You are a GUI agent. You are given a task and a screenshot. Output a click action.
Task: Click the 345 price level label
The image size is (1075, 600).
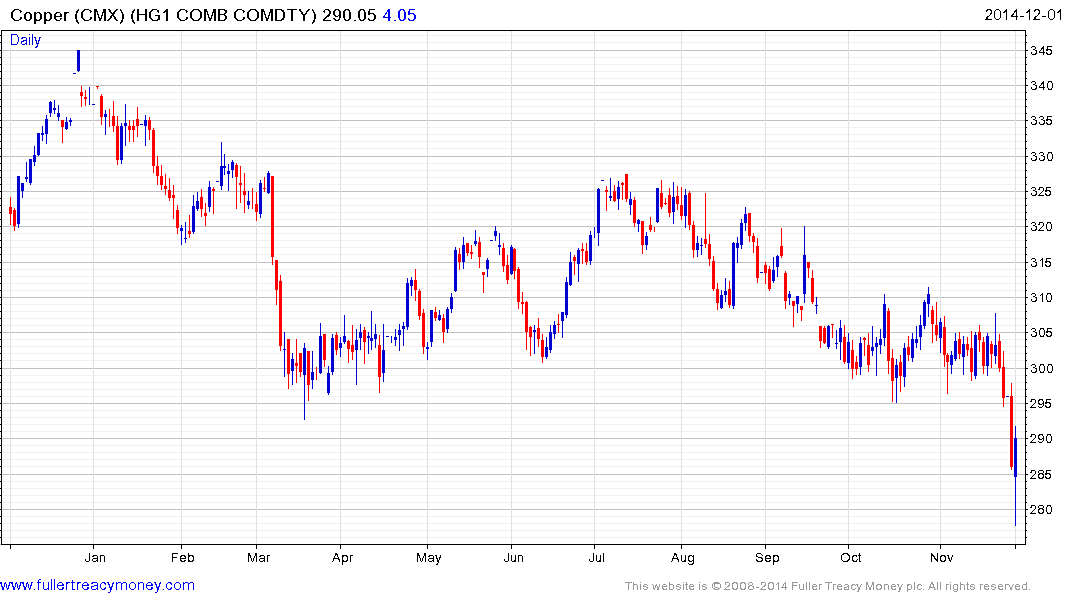(x=1041, y=51)
